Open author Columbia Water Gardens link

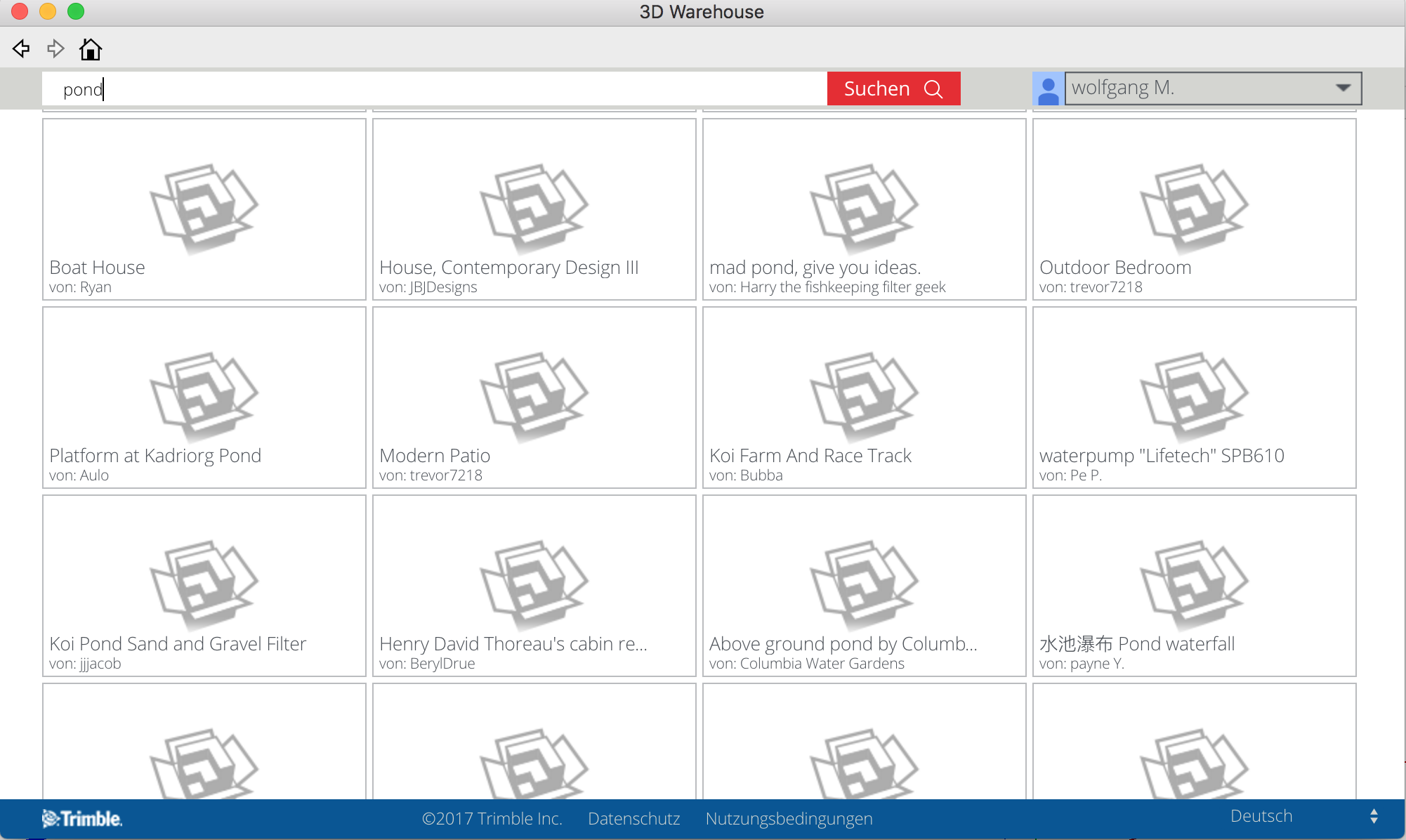click(822, 663)
